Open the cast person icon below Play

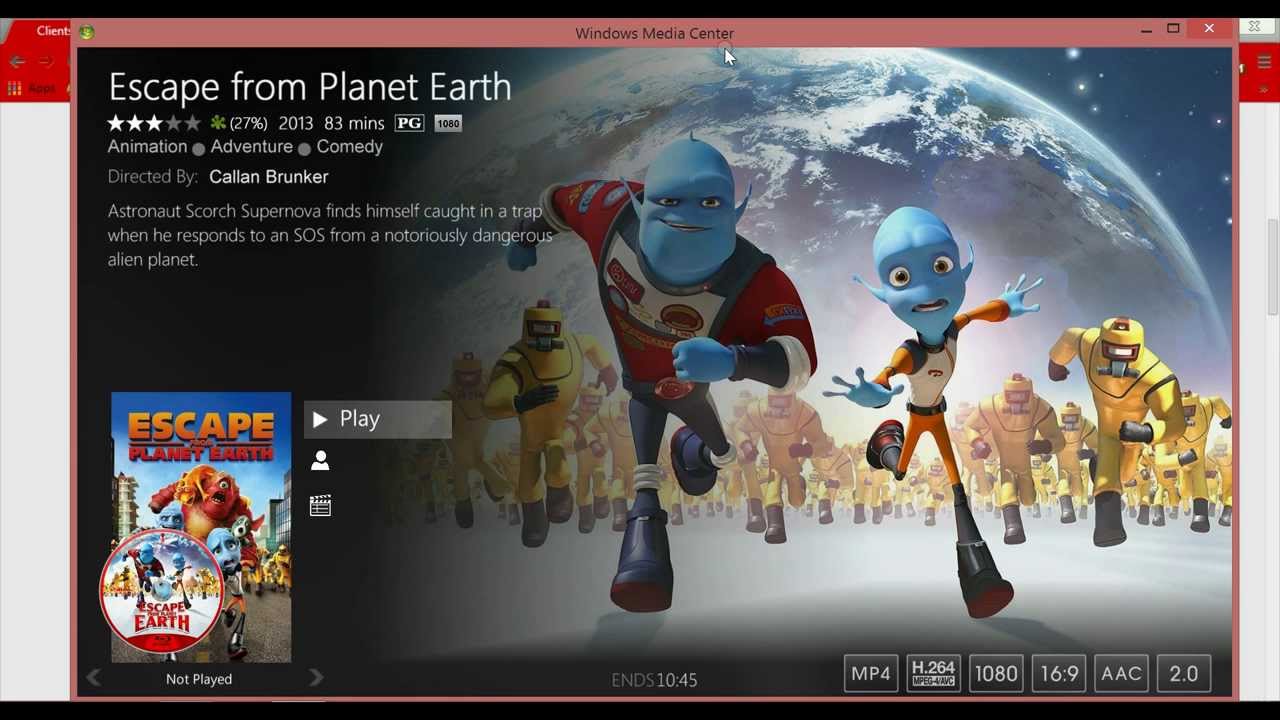(320, 460)
